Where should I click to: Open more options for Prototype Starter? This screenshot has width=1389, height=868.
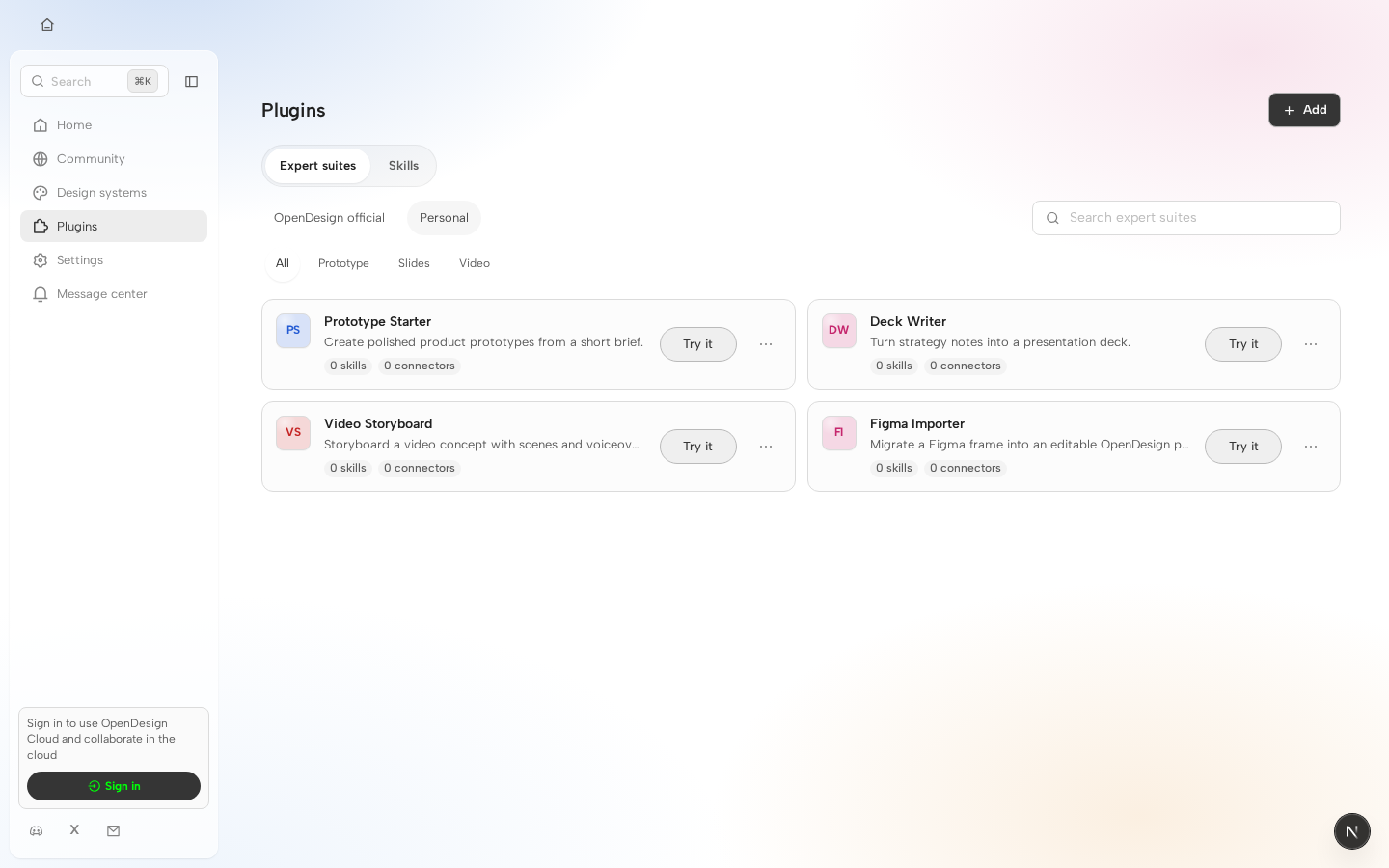pyautogui.click(x=766, y=344)
